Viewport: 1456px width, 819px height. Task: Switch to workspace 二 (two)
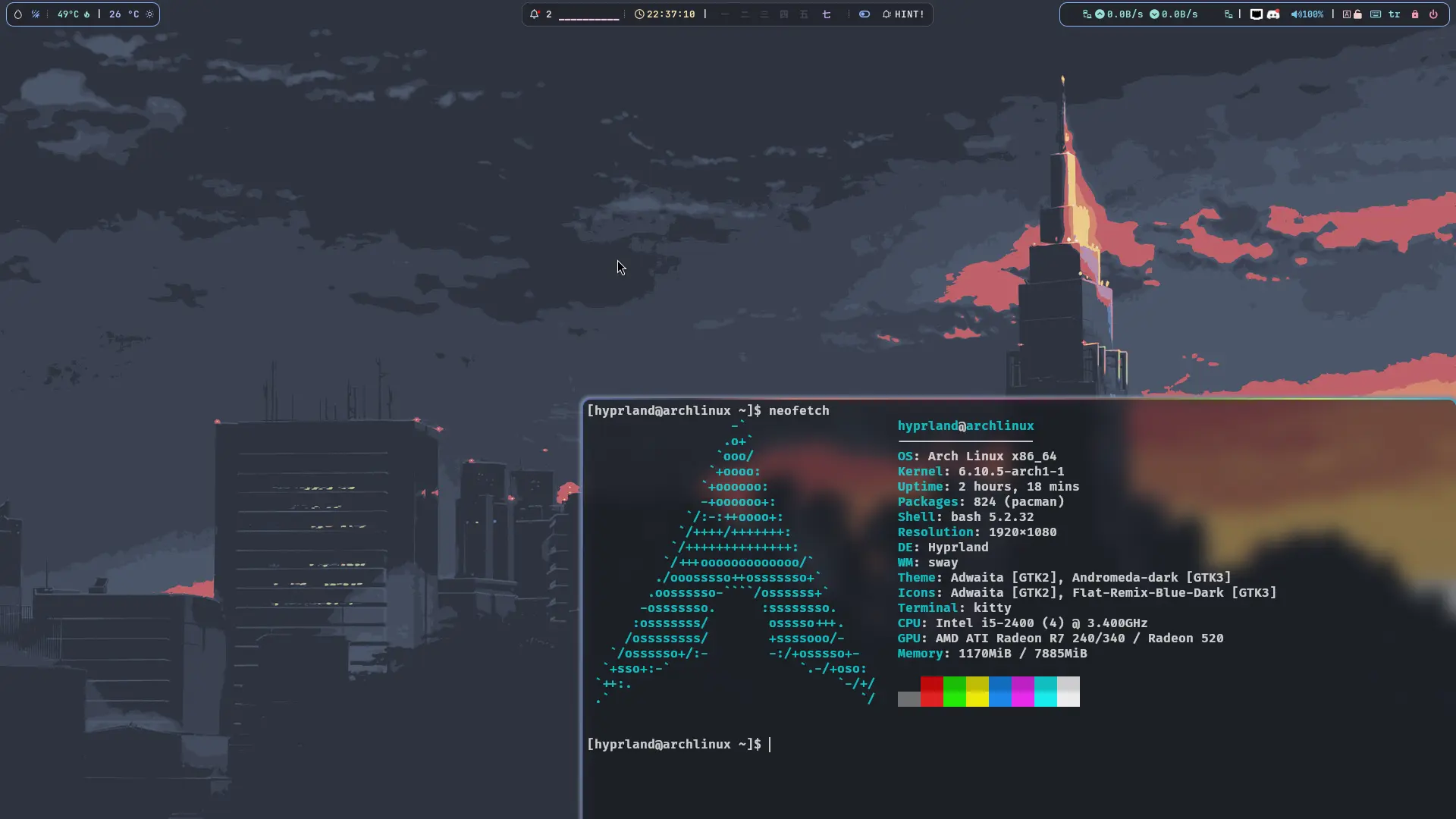tap(745, 14)
